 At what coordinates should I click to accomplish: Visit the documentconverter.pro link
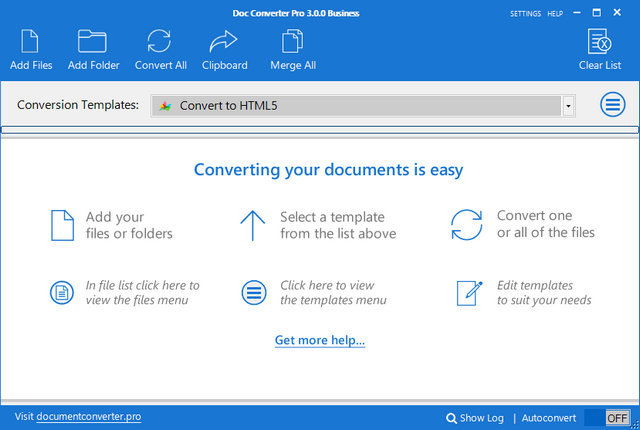[88, 416]
